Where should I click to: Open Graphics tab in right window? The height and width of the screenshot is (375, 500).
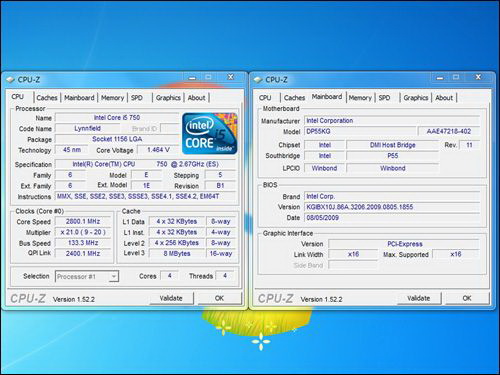click(x=416, y=98)
